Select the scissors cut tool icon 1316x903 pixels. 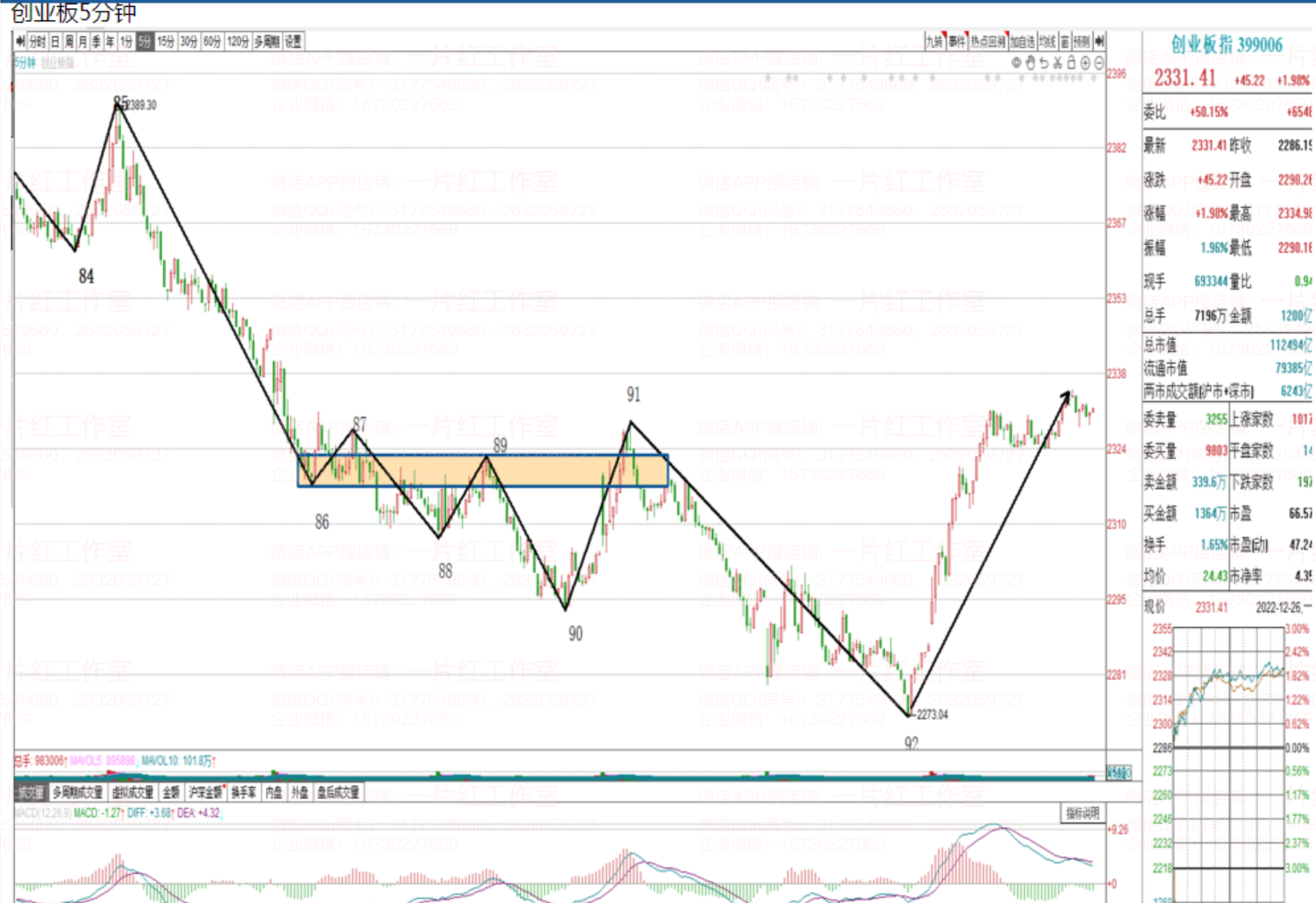coord(1057,63)
